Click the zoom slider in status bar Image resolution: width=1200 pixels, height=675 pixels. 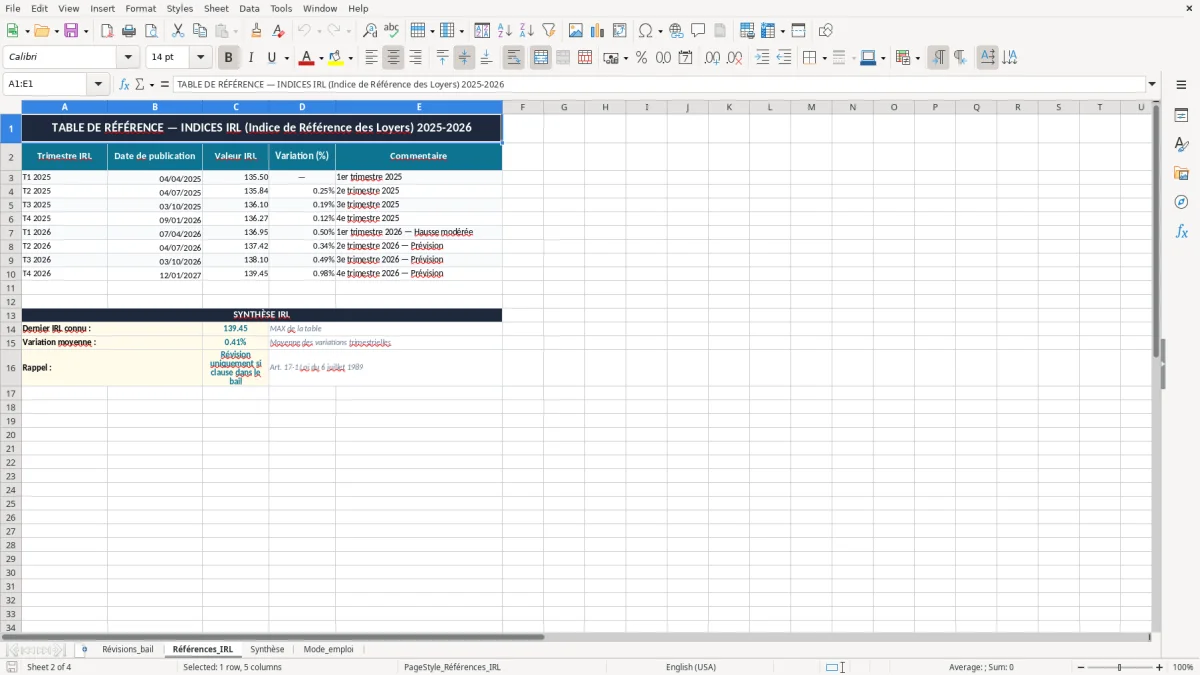1120,667
